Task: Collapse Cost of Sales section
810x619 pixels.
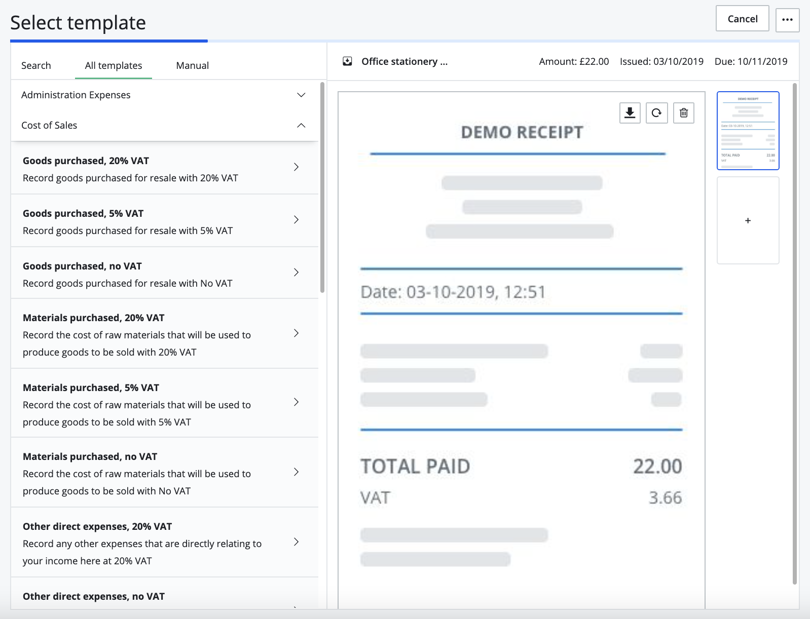Action: 301,126
